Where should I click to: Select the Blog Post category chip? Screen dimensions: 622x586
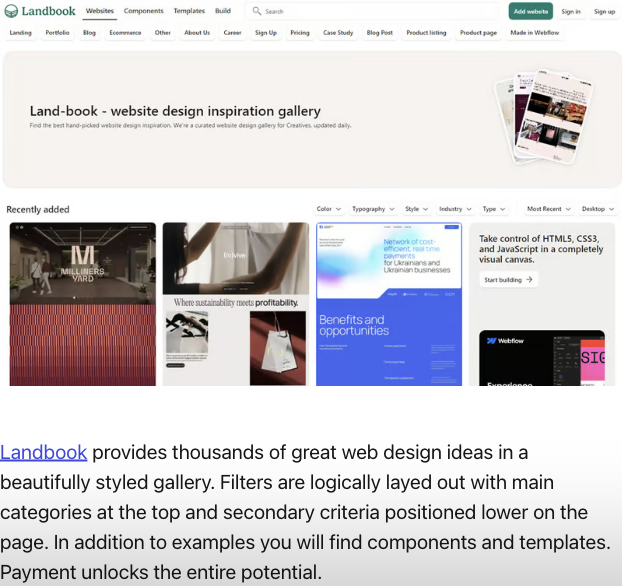[x=380, y=33]
